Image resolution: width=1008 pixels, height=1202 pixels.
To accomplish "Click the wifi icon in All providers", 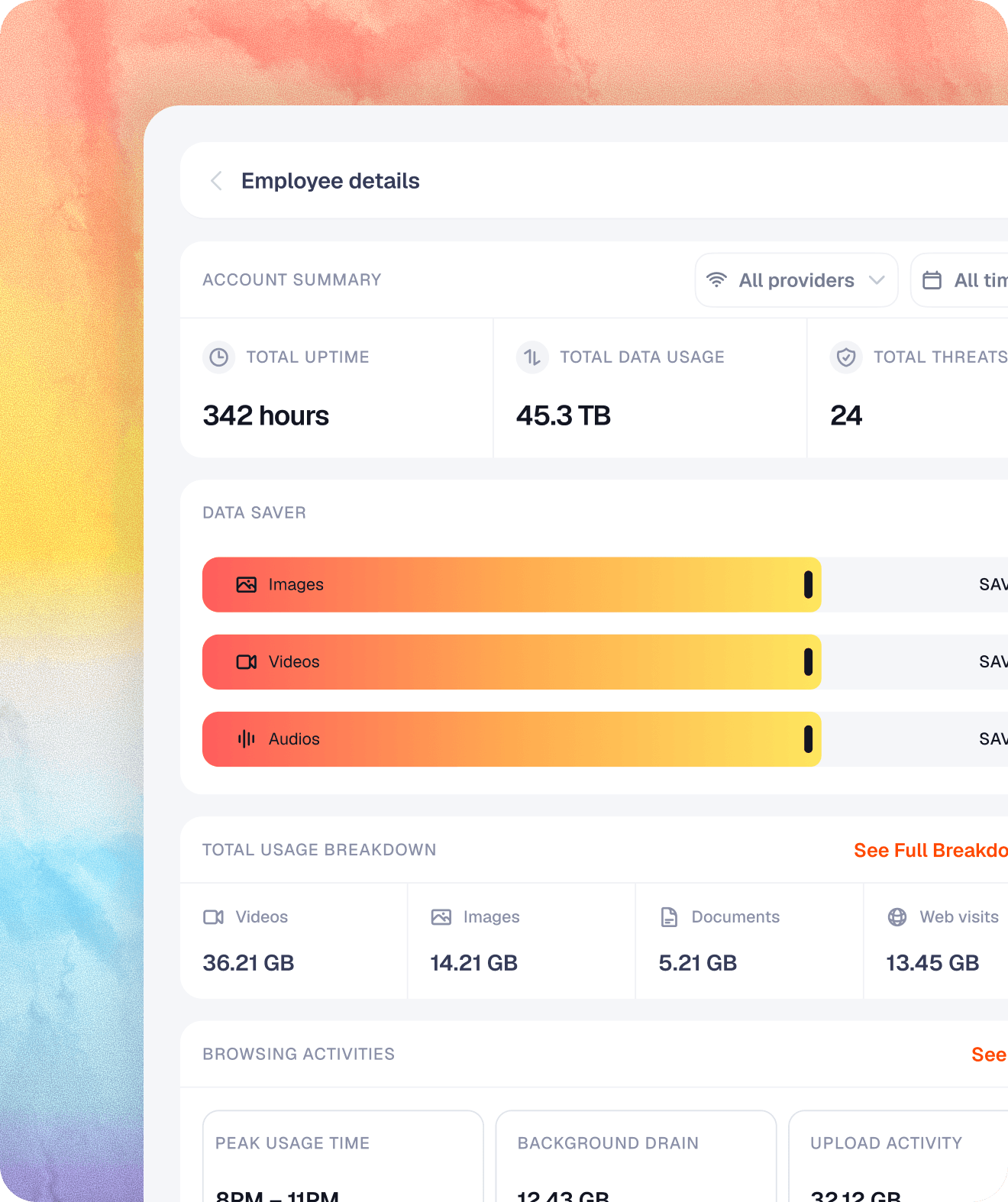I will tap(716, 279).
